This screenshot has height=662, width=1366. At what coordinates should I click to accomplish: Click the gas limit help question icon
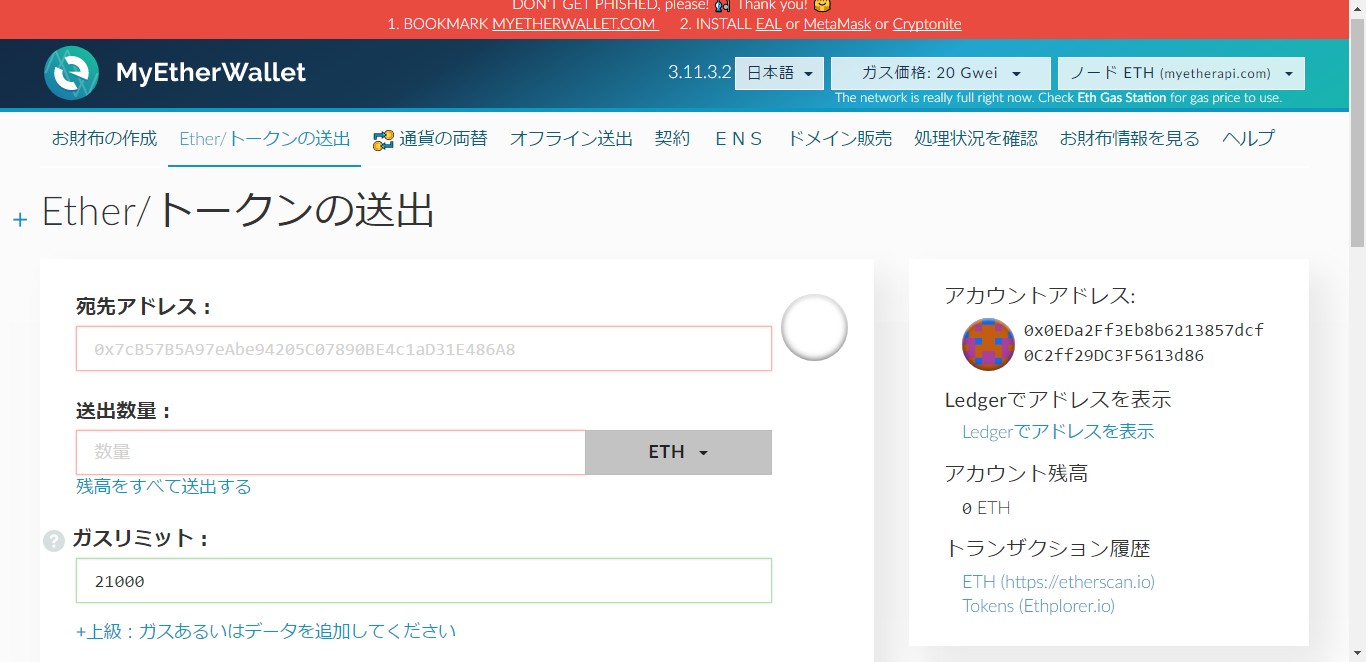54,541
